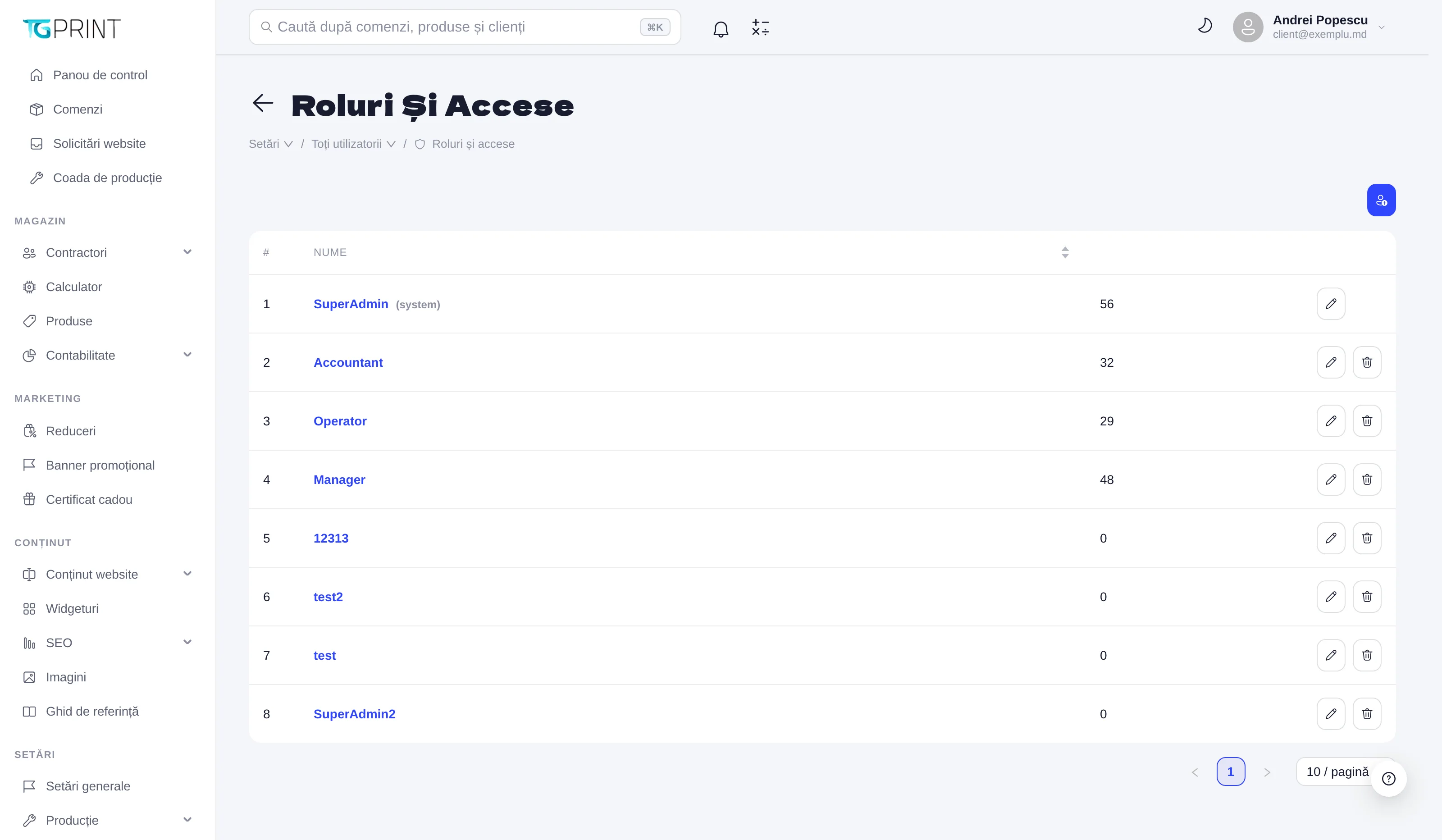Expand the Contabilitate sidebar menu
Screen dimensions: 1442x840
[108, 356]
